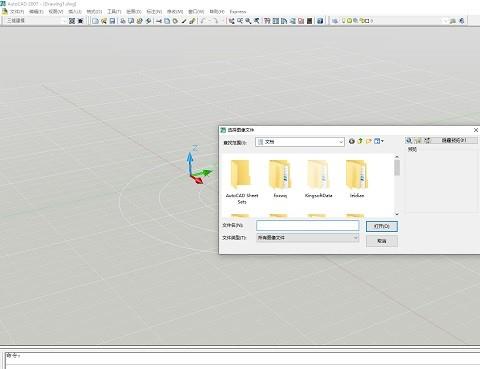Screen dimensions: 480x369
Task: Click the Back icon in file dialog
Action: pos(351,141)
